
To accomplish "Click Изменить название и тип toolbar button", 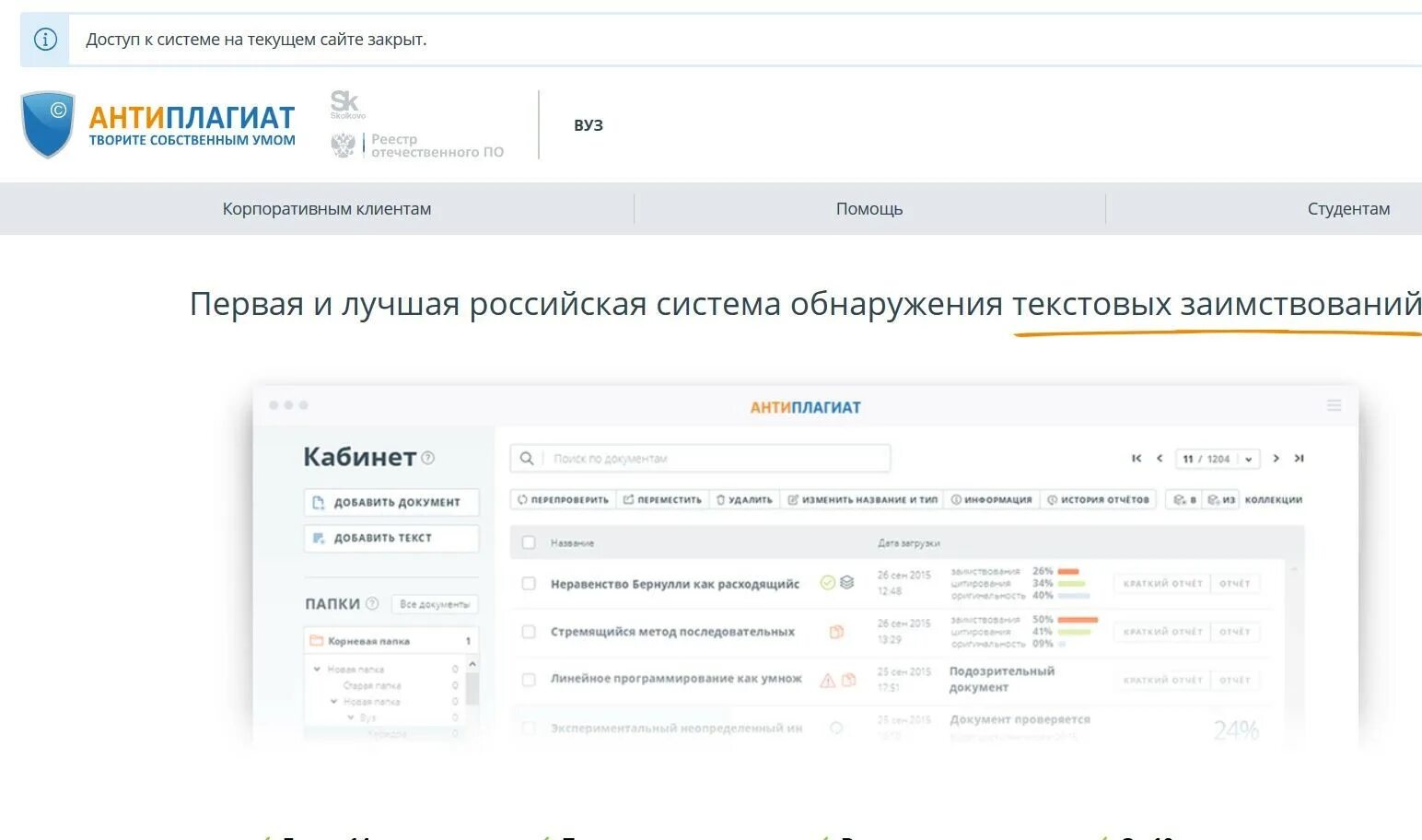I will click(x=862, y=499).
